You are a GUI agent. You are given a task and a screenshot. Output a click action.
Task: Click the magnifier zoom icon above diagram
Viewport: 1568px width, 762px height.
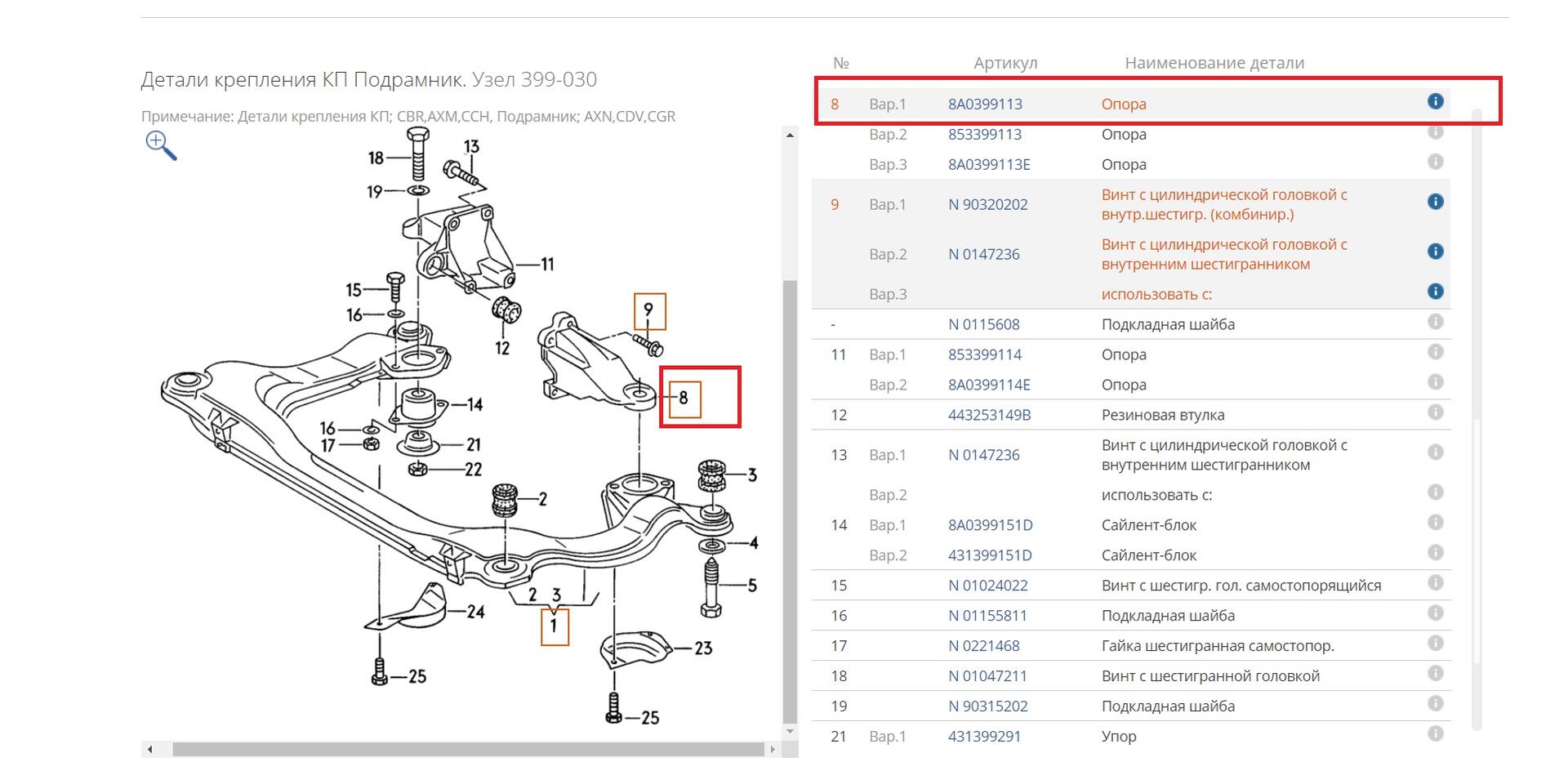[160, 145]
